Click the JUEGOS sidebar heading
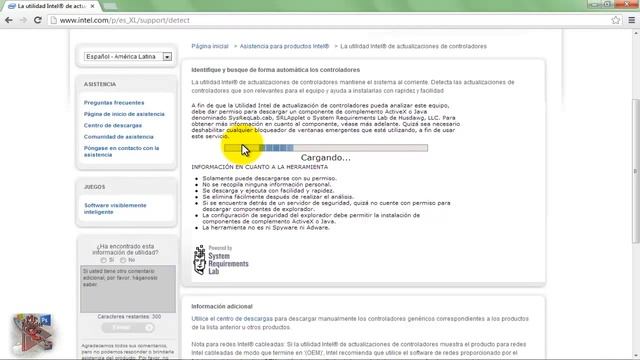 tap(94, 187)
